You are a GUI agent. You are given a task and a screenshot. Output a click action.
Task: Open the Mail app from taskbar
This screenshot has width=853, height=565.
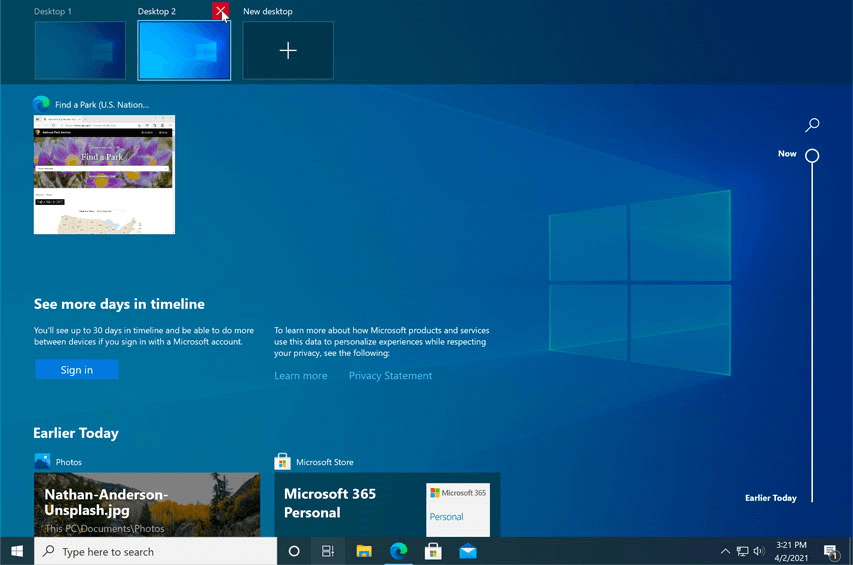tap(467, 551)
